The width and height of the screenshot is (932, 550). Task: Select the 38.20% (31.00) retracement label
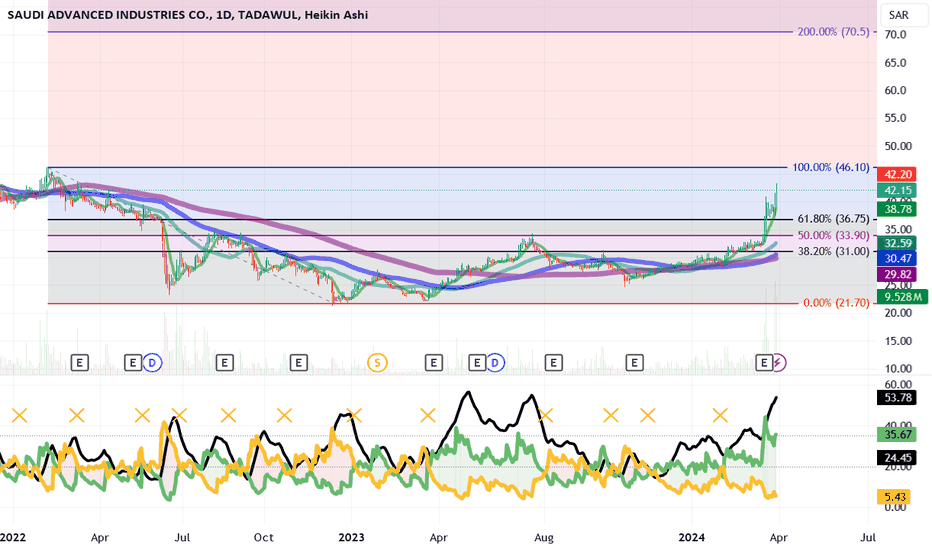pos(833,252)
